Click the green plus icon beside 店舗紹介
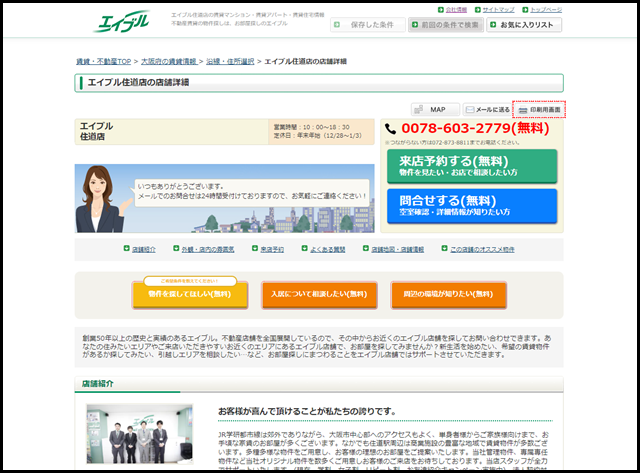 (x=127, y=249)
